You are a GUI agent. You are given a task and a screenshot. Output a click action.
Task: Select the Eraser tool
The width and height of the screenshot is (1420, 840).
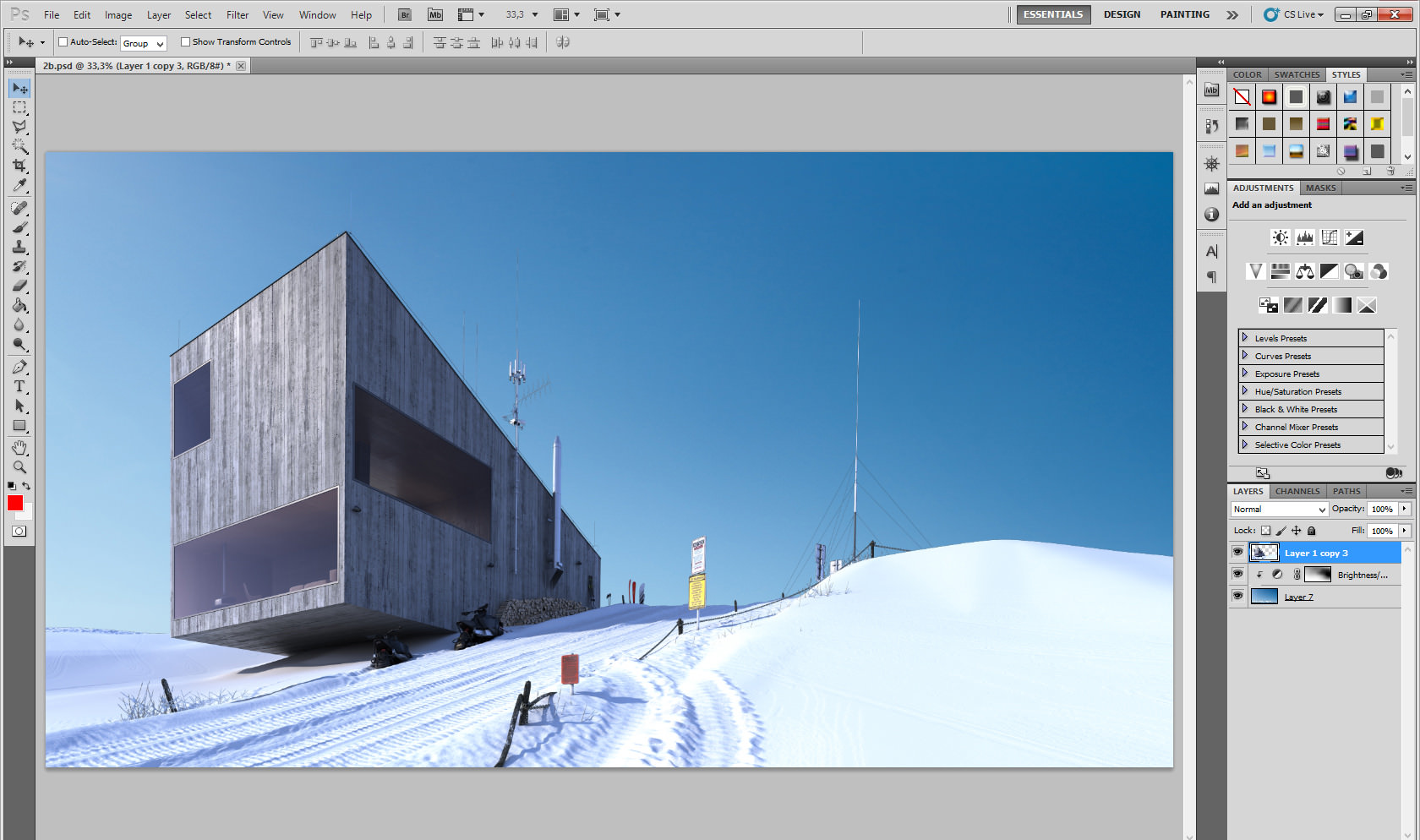[19, 286]
